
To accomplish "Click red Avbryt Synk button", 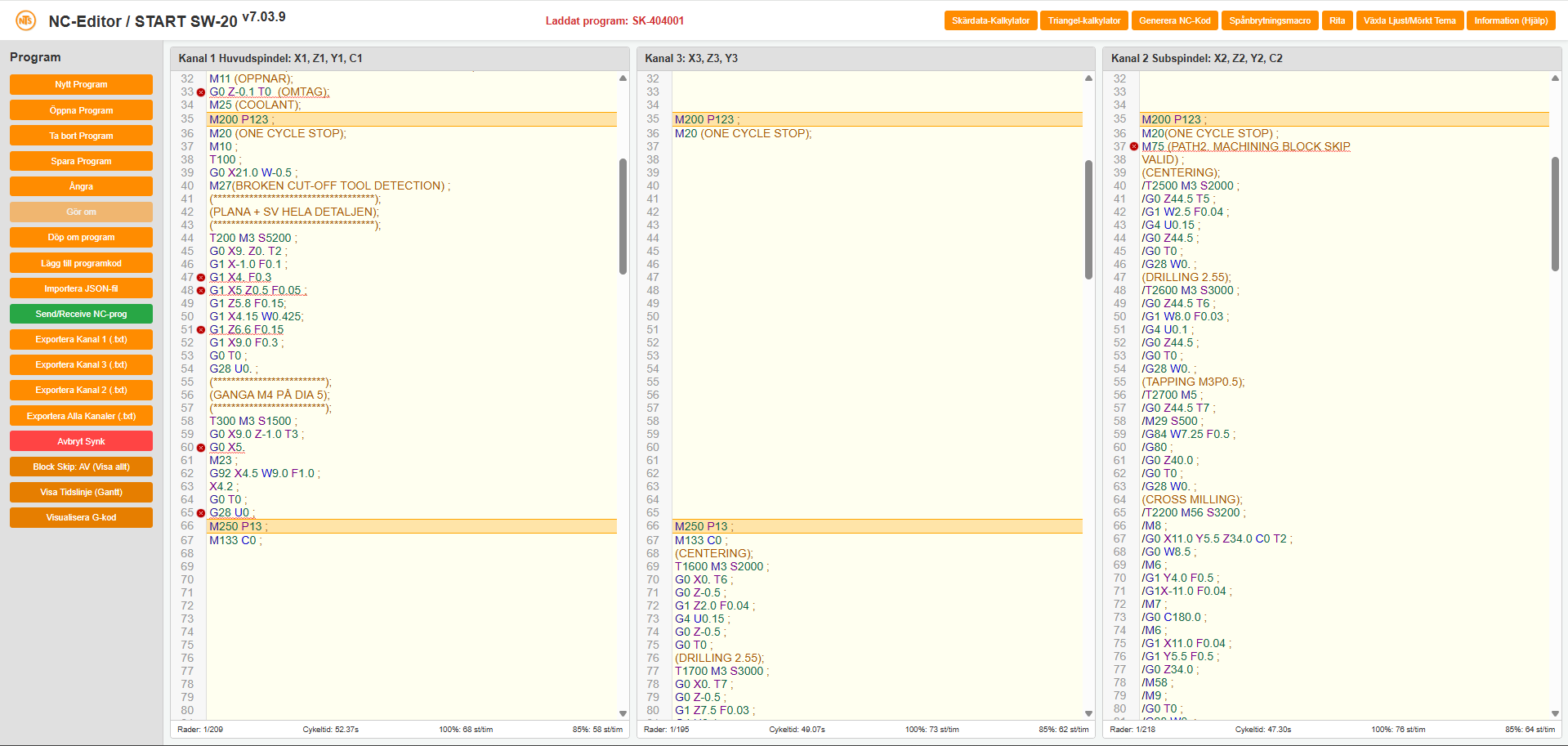I will [81, 441].
